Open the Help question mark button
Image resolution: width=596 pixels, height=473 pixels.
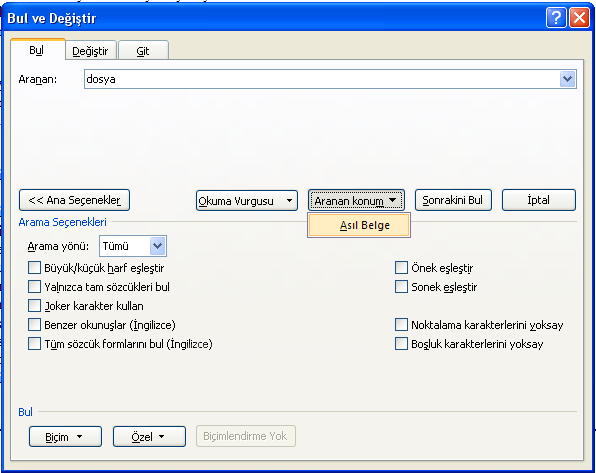pyautogui.click(x=556, y=17)
